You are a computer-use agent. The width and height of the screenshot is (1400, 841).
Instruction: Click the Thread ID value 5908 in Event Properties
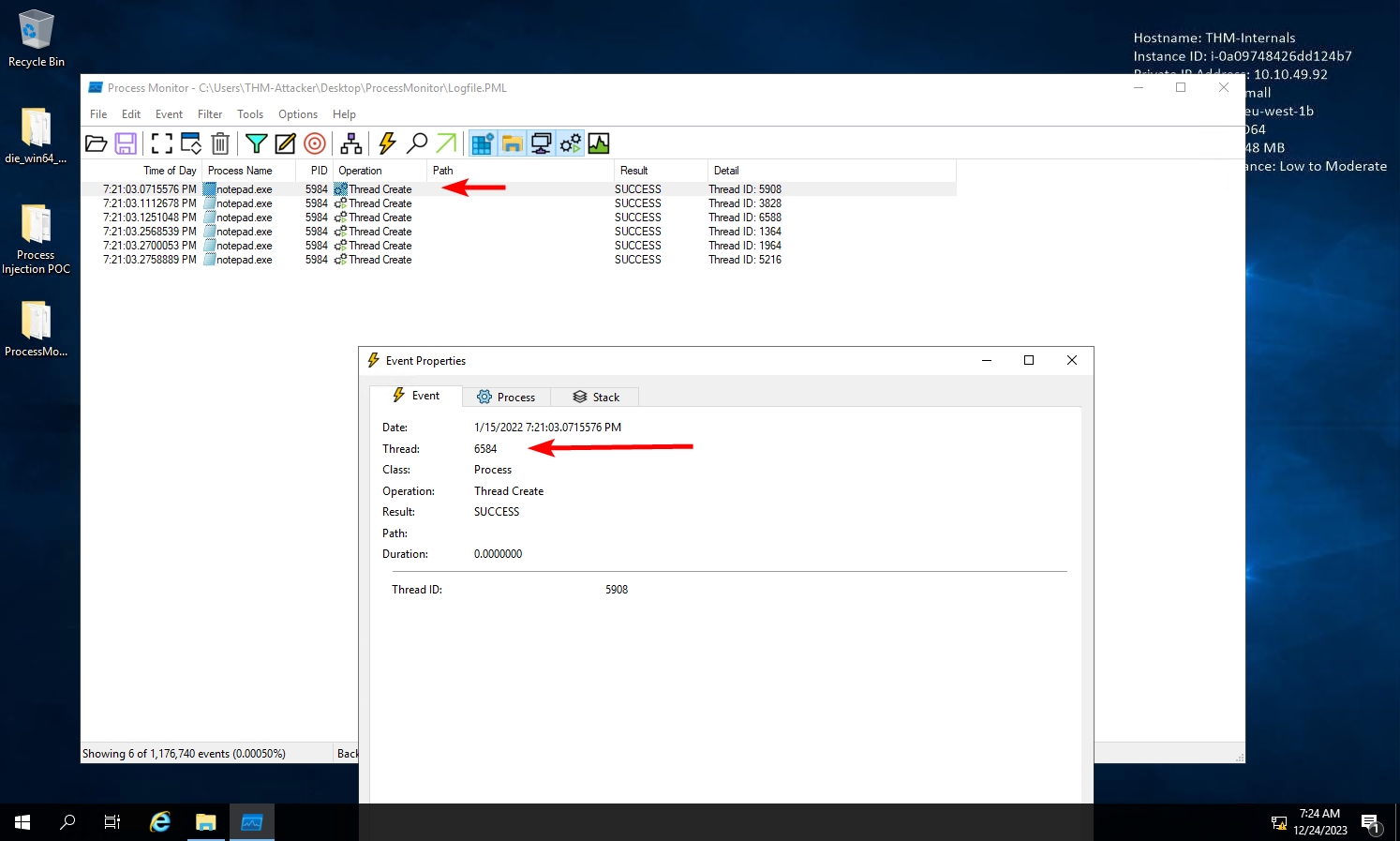pos(617,590)
